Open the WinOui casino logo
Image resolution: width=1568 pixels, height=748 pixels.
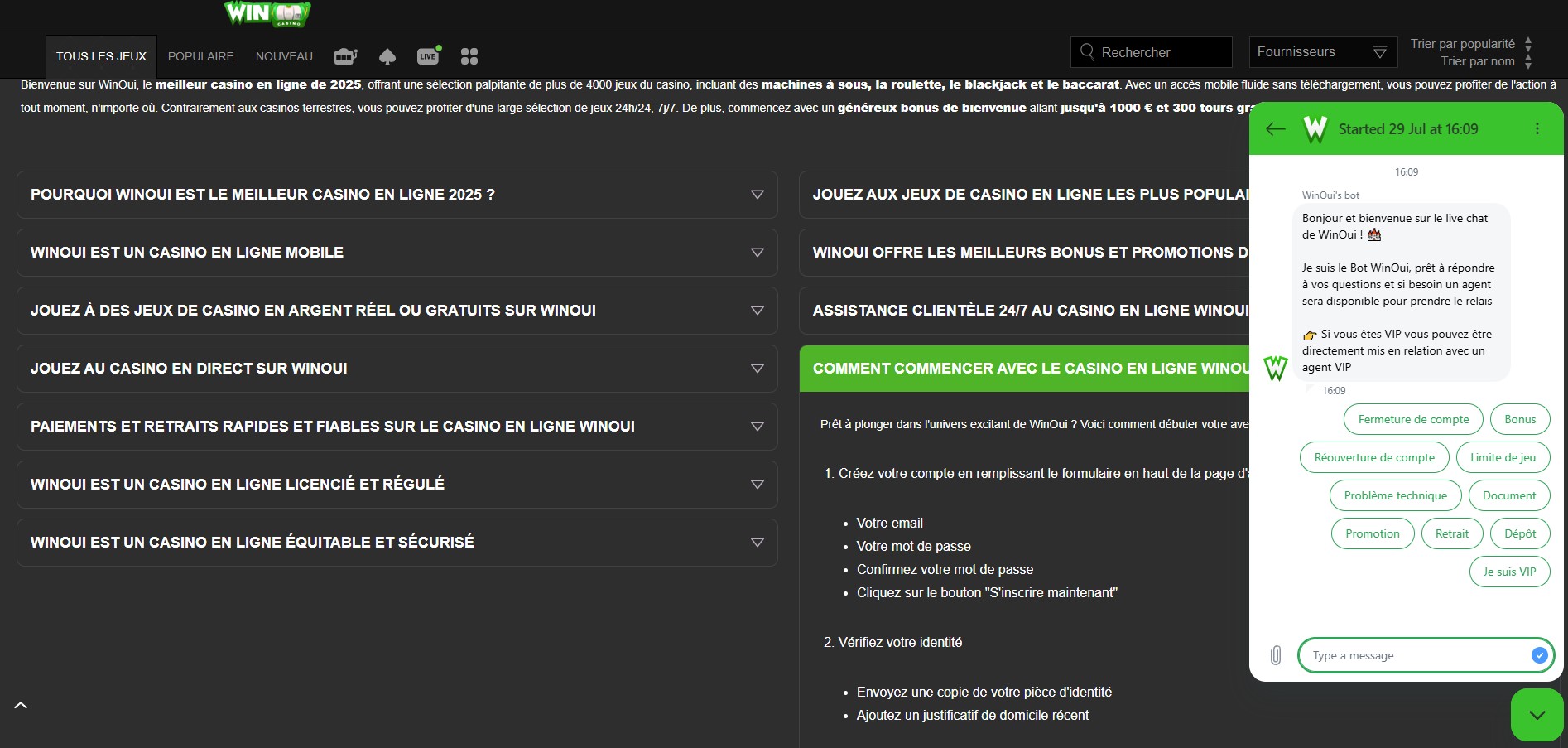click(267, 13)
